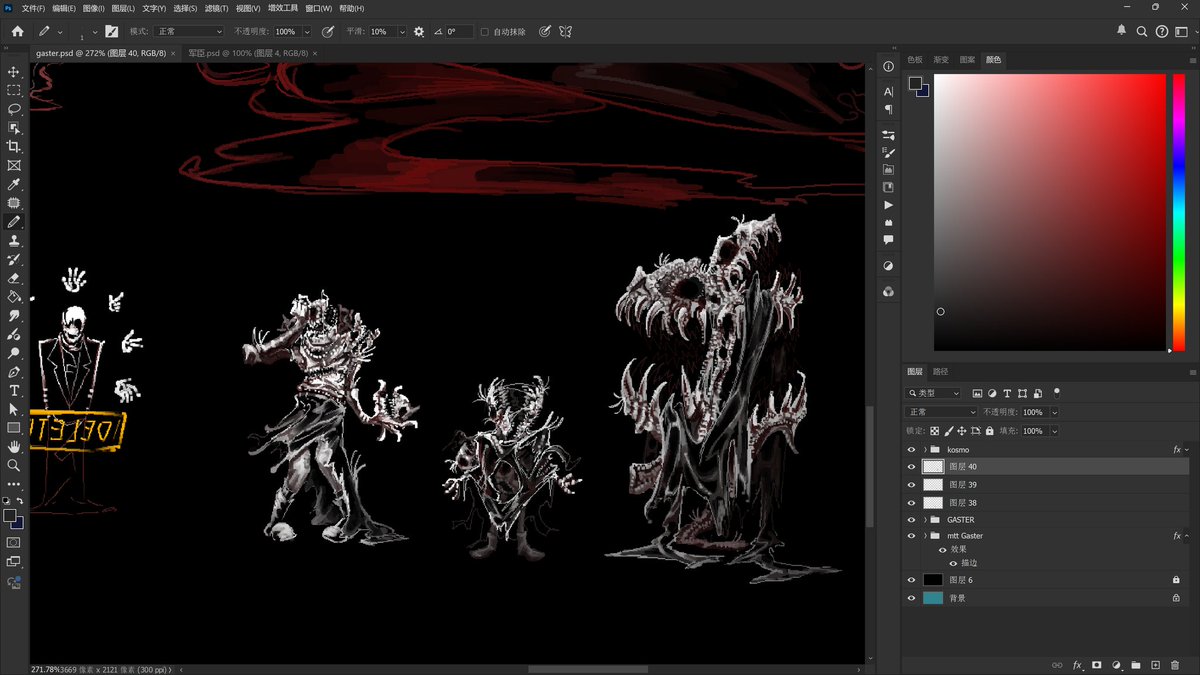This screenshot has height=675, width=1200.
Task: Hide the kosmo group
Action: [911, 450]
